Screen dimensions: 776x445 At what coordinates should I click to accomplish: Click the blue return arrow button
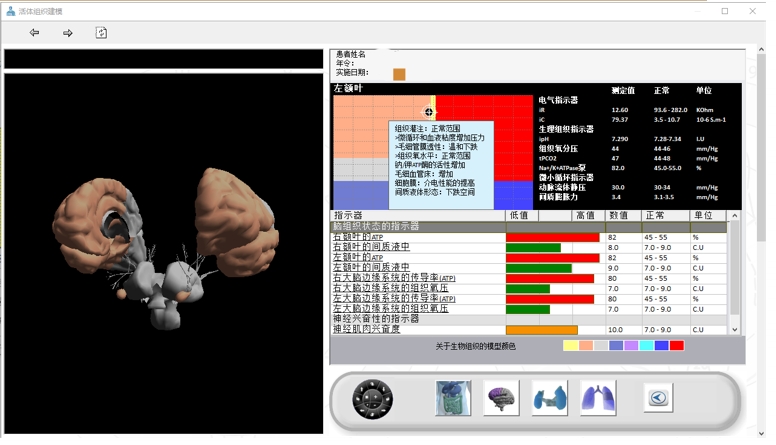click(658, 397)
